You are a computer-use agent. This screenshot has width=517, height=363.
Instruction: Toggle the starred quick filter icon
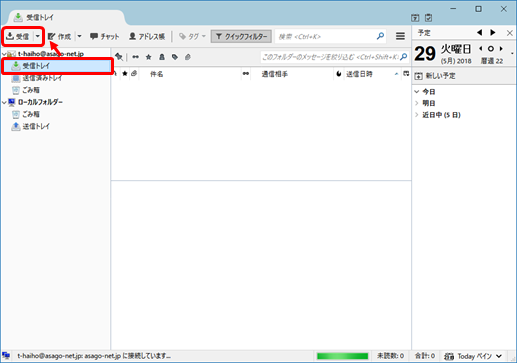click(149, 57)
